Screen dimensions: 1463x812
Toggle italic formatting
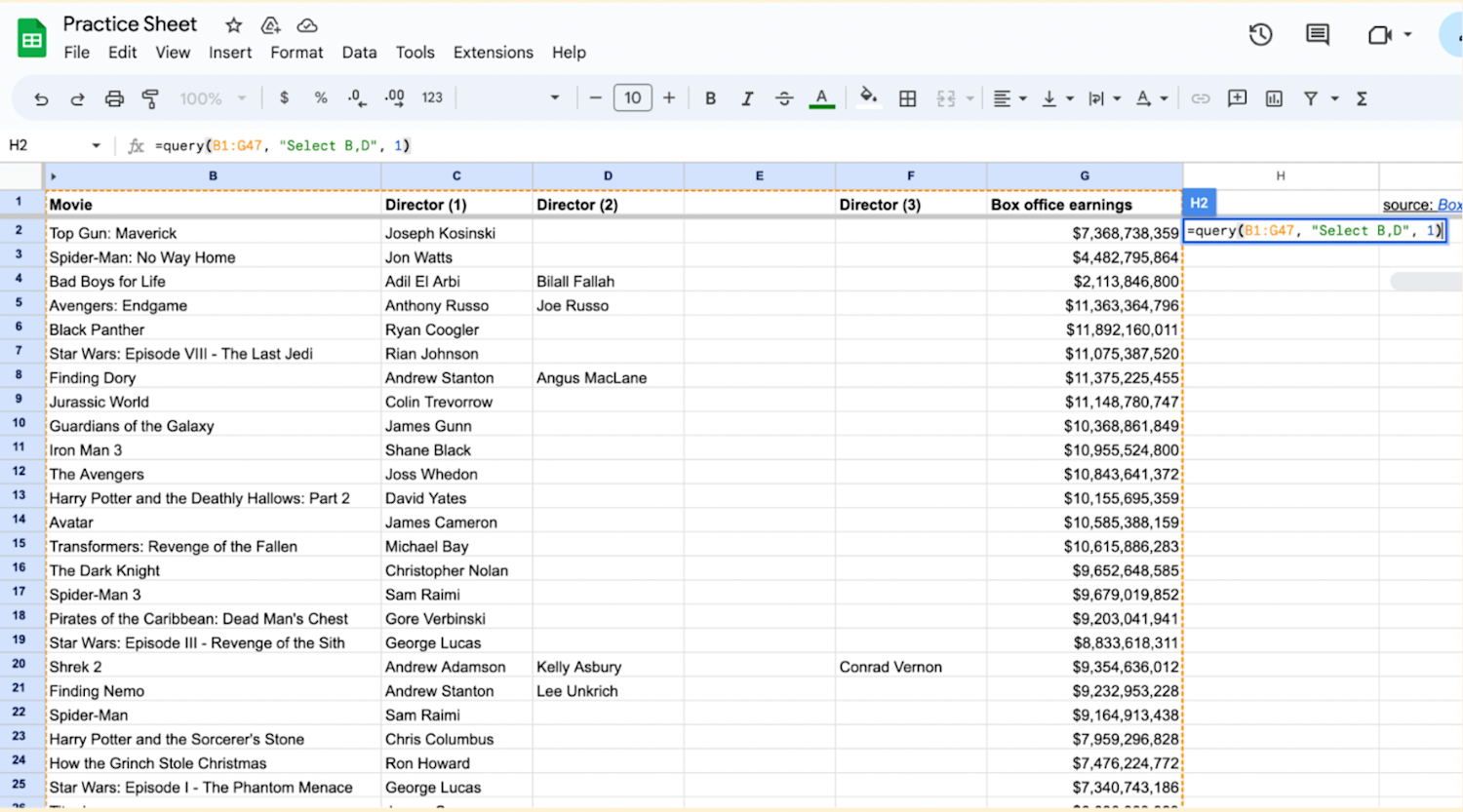click(x=747, y=98)
